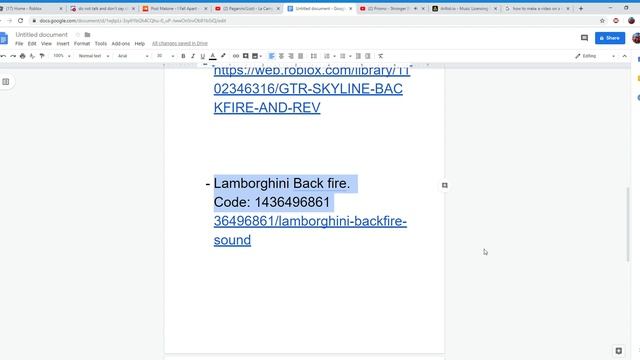Click 'All changes saved in Drive' link
640x360 pixels.
point(180,44)
